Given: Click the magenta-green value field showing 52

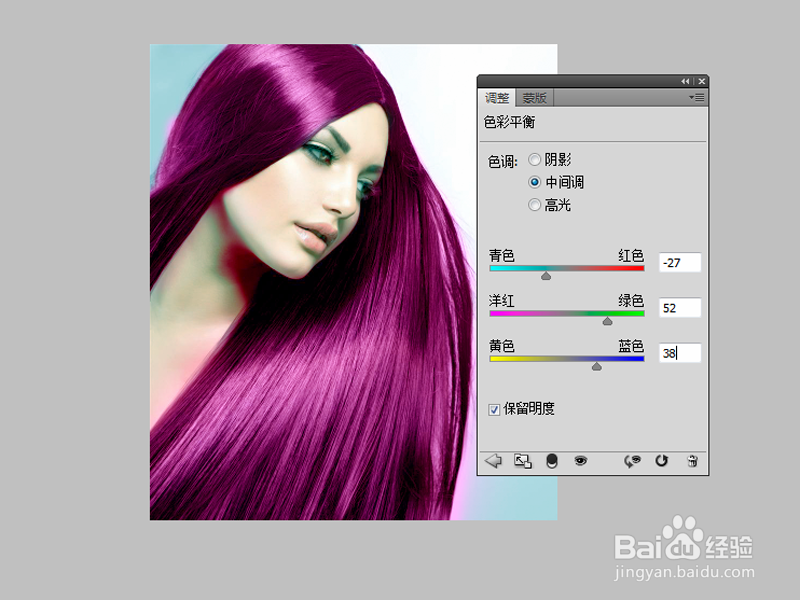Looking at the screenshot, I should coord(680,308).
